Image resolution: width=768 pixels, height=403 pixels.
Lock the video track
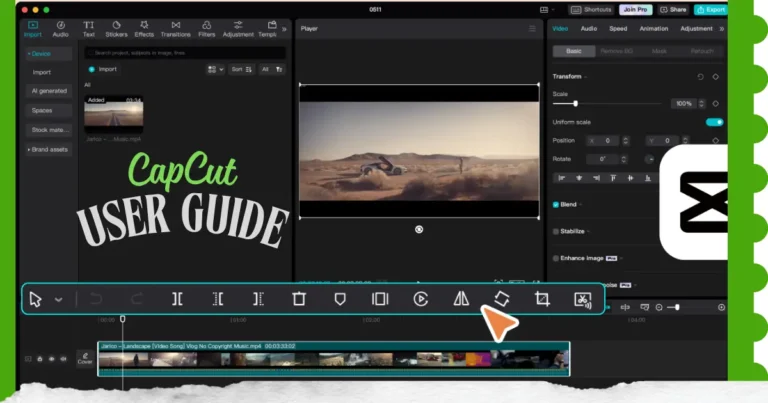coord(40,359)
